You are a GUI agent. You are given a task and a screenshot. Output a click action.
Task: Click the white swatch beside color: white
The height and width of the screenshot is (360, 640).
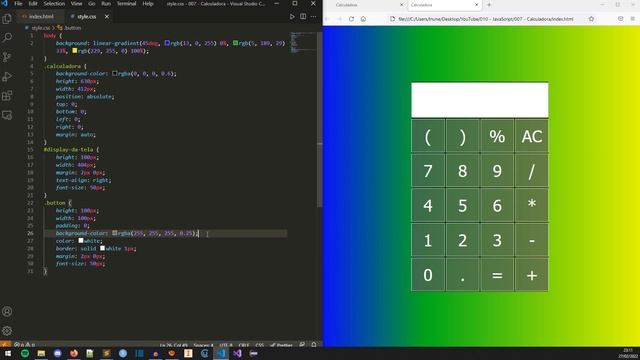pyautogui.click(x=81, y=241)
